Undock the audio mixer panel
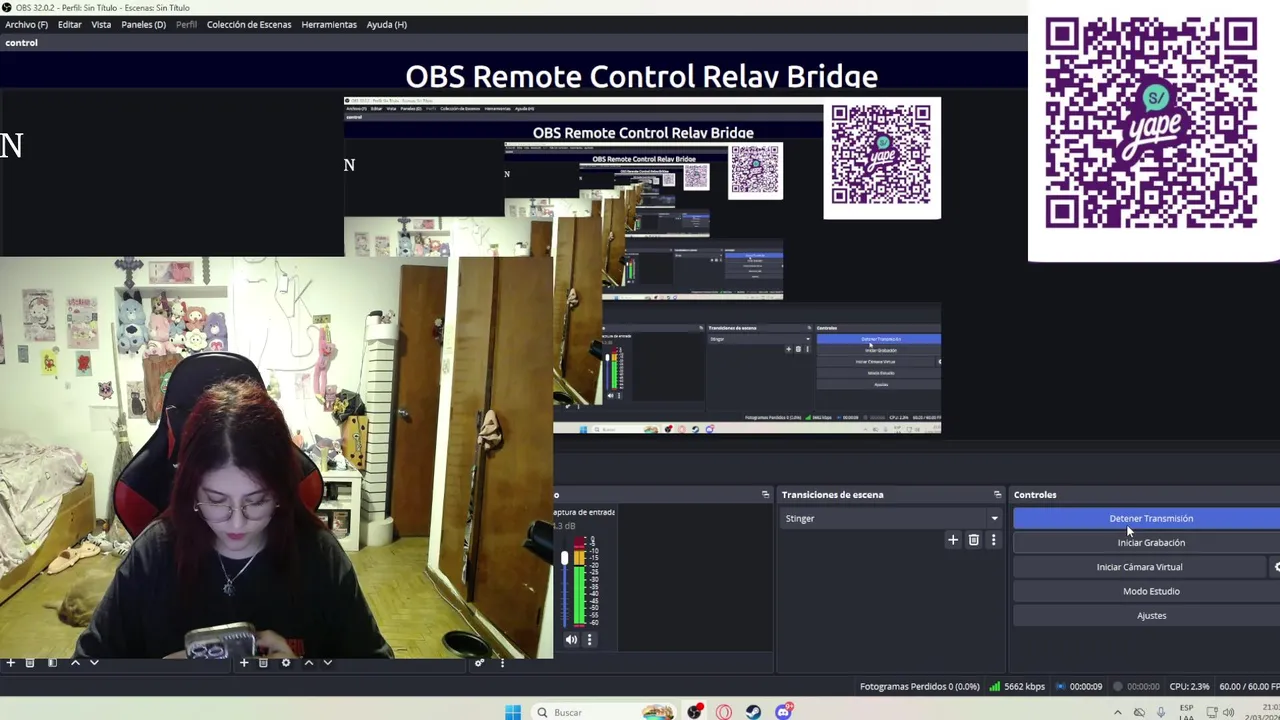The image size is (1280, 720). (x=766, y=494)
